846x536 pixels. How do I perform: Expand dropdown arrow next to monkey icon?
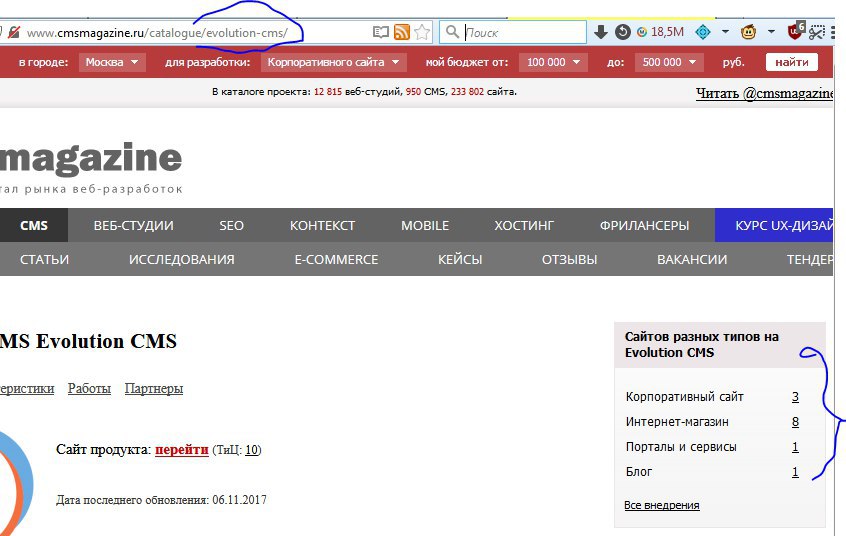pos(772,32)
